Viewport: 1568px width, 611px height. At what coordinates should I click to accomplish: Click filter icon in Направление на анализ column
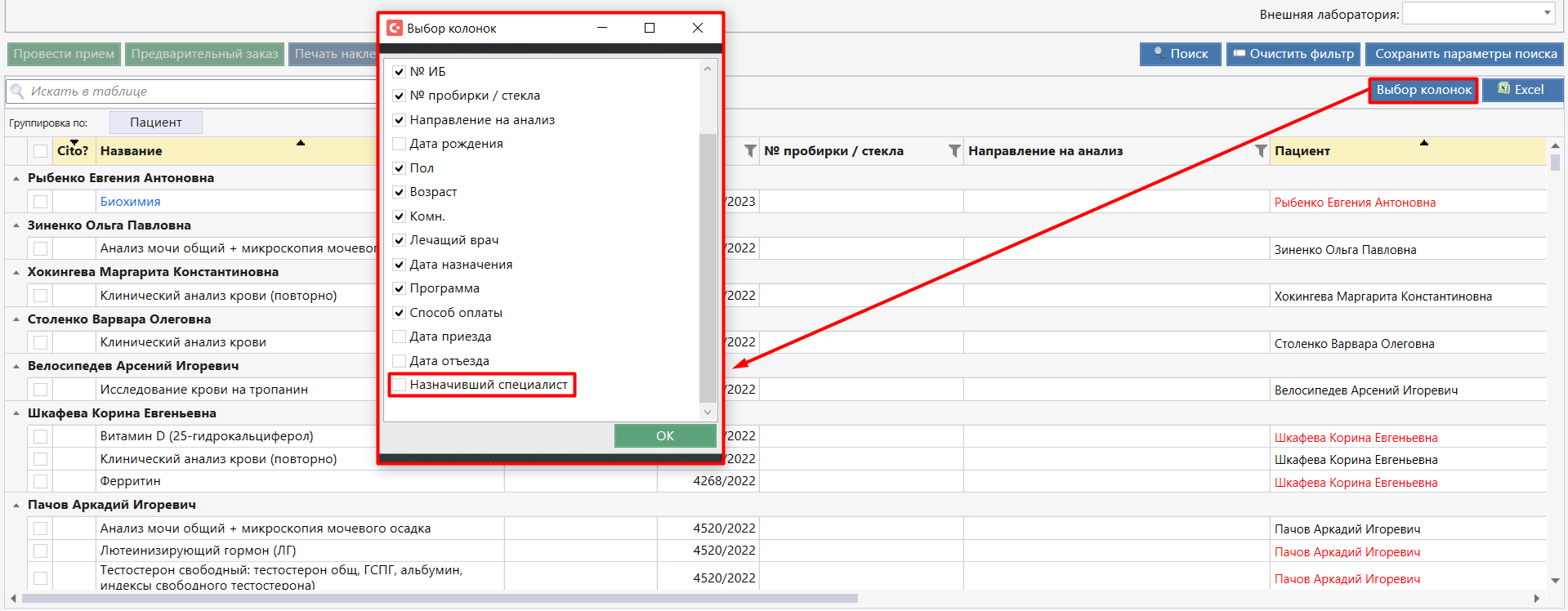pos(1260,151)
